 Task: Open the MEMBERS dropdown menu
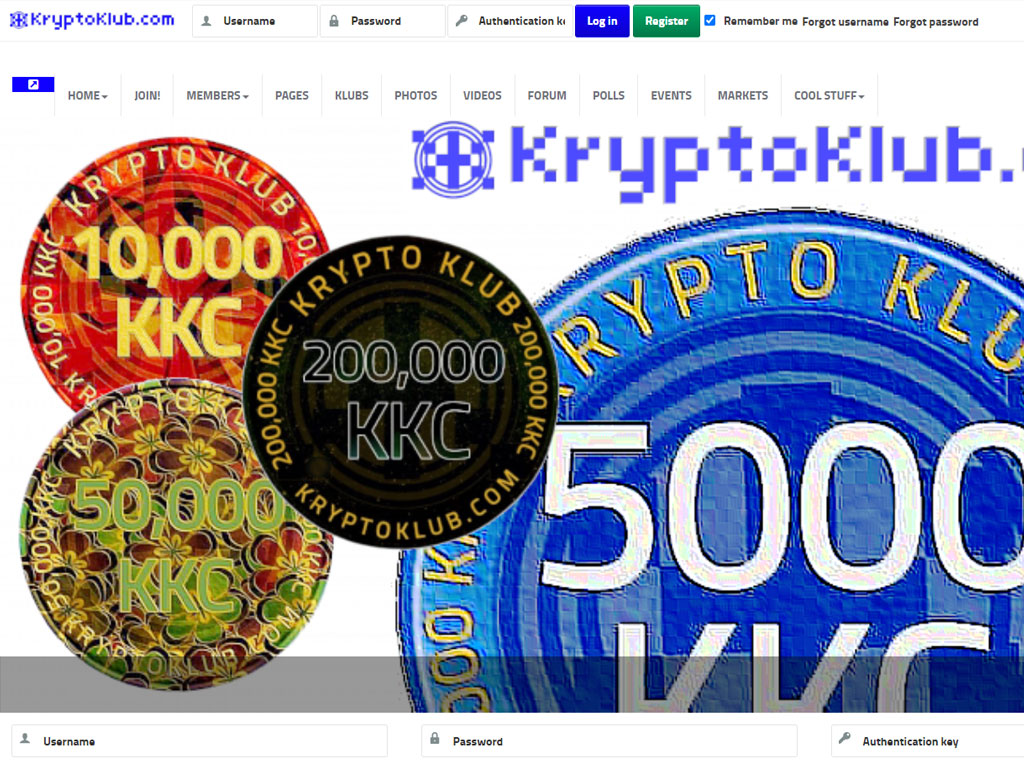click(217, 95)
